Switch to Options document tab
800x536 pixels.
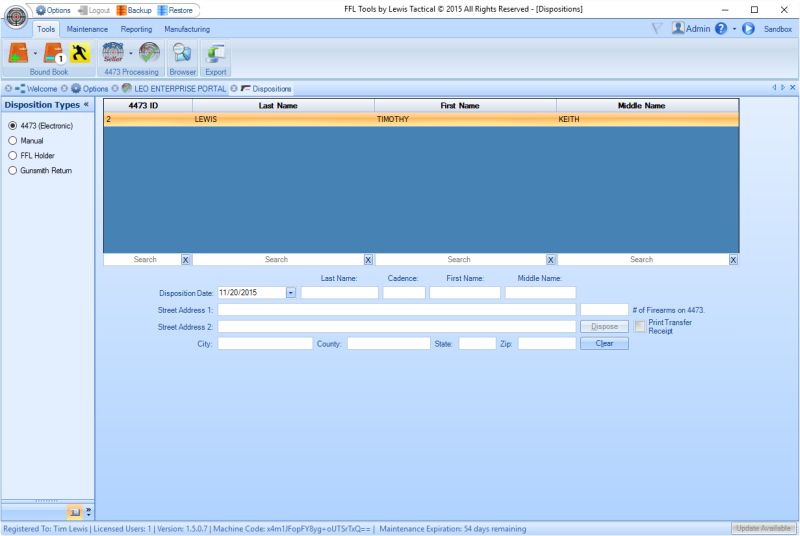90,89
